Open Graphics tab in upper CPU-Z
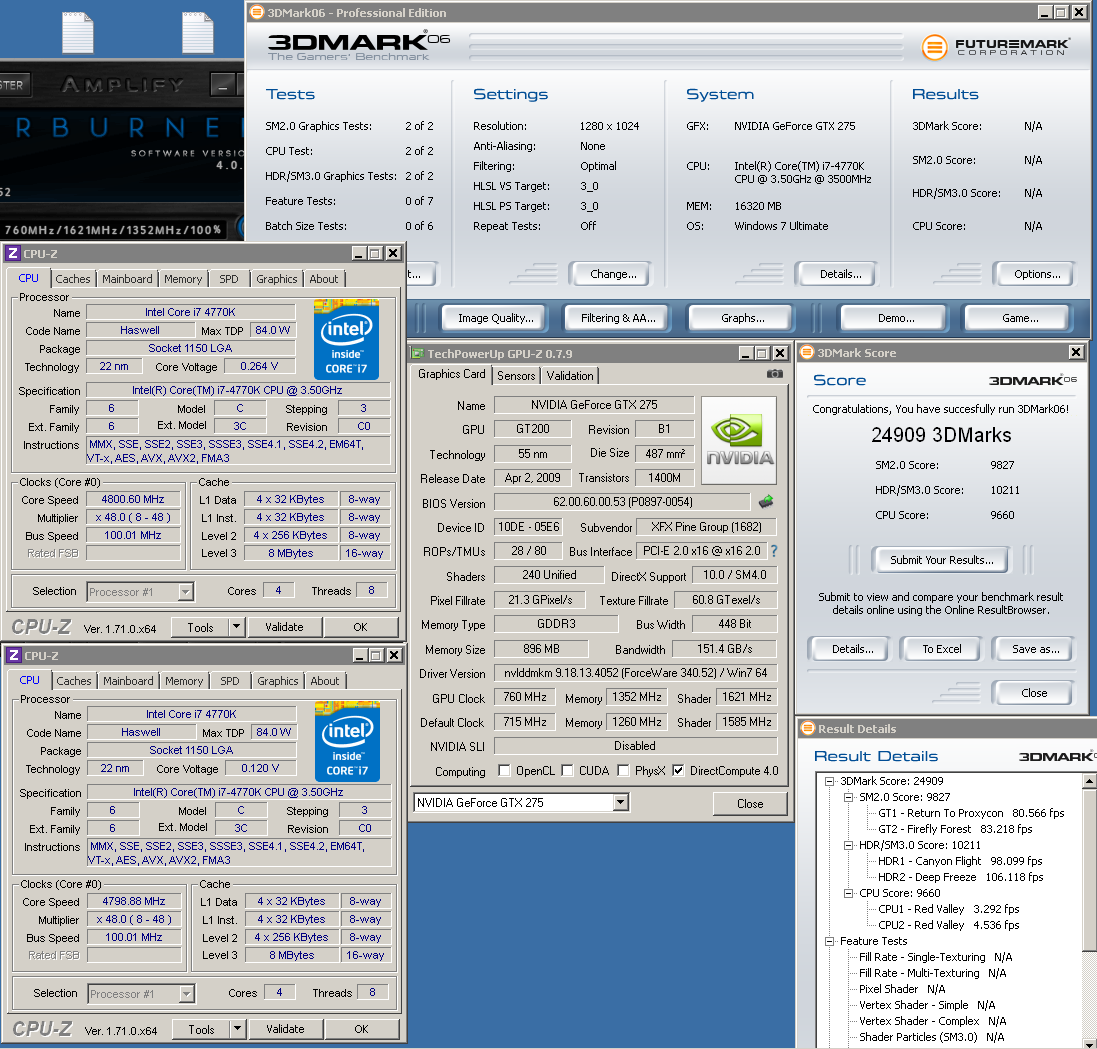 [276, 279]
